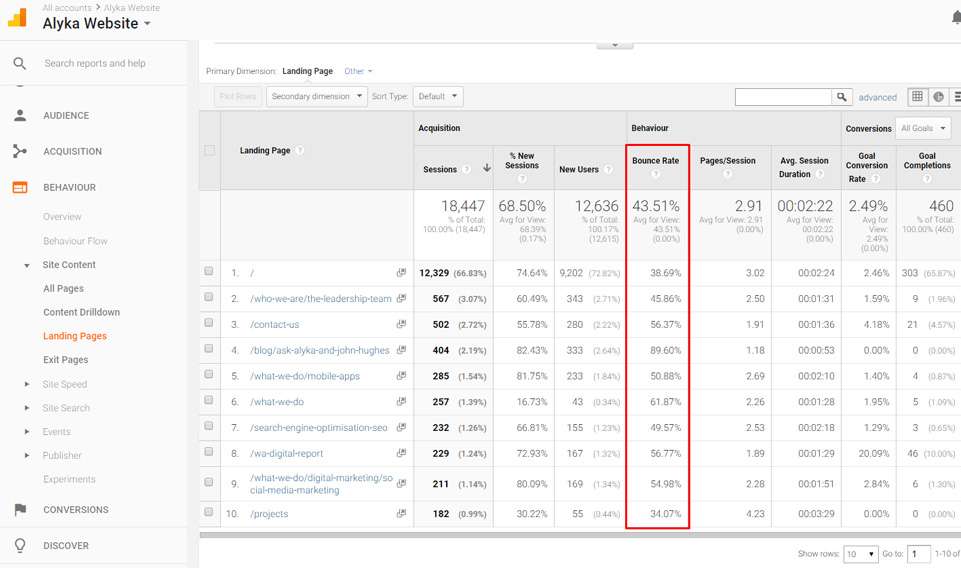
Task: Check the box for row 1 '/'
Action: tap(209, 271)
